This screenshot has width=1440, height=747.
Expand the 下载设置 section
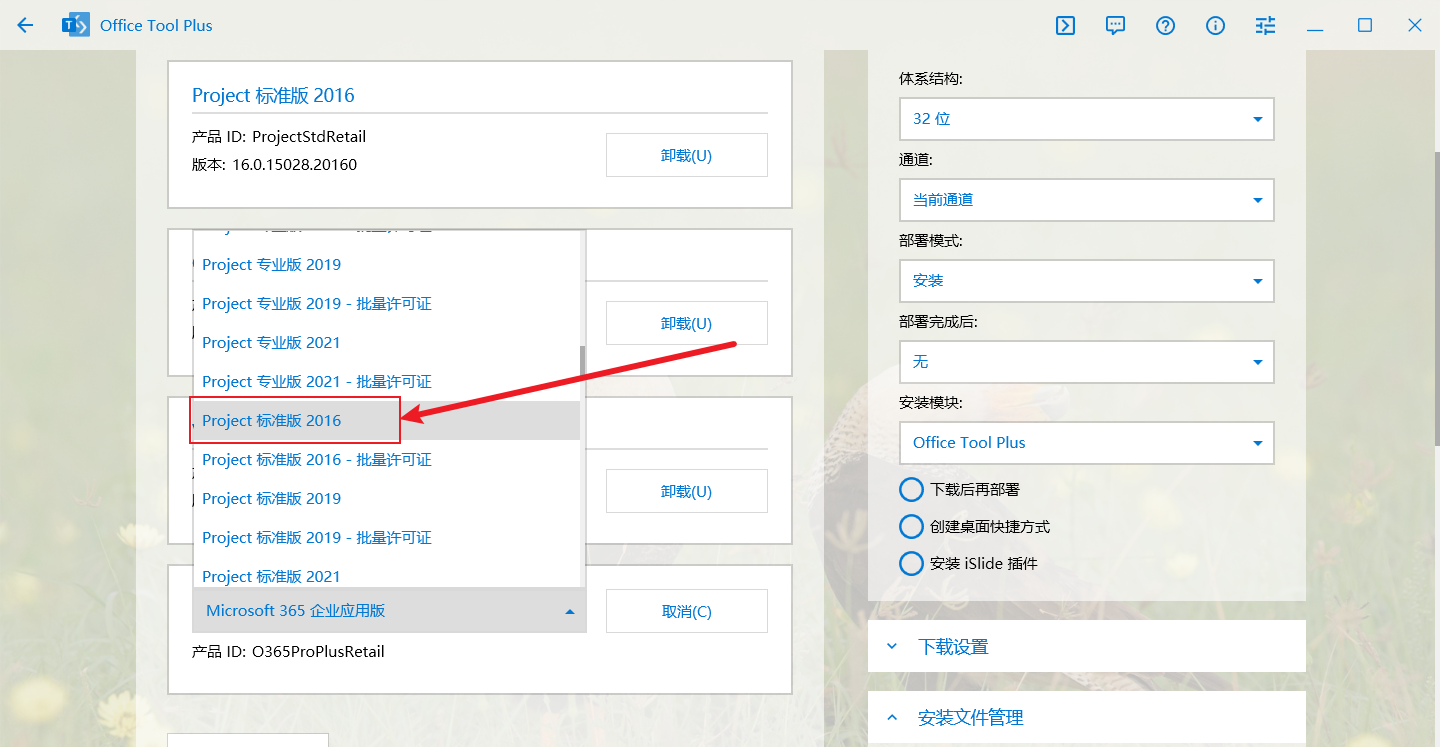(x=1087, y=646)
